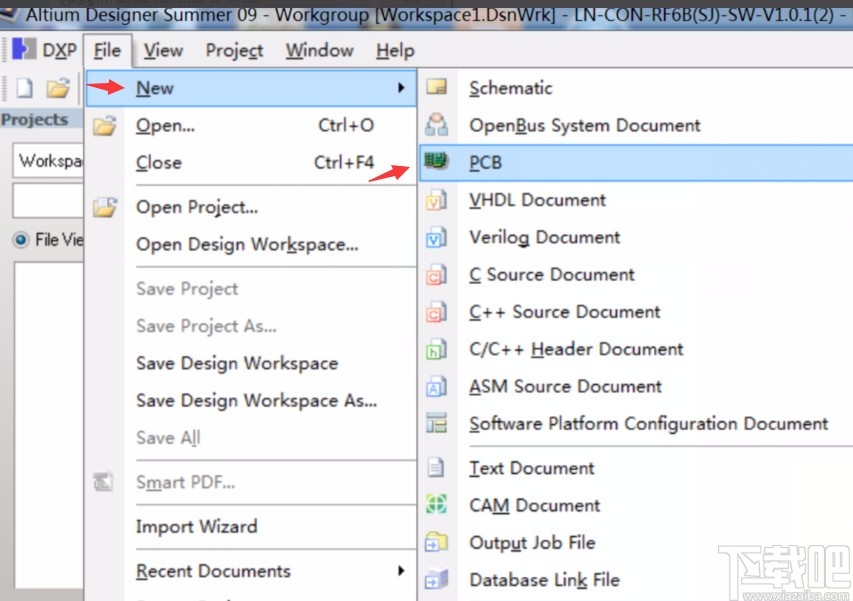This screenshot has height=601, width=853.
Task: Open the Help menu
Action: pyautogui.click(x=395, y=51)
